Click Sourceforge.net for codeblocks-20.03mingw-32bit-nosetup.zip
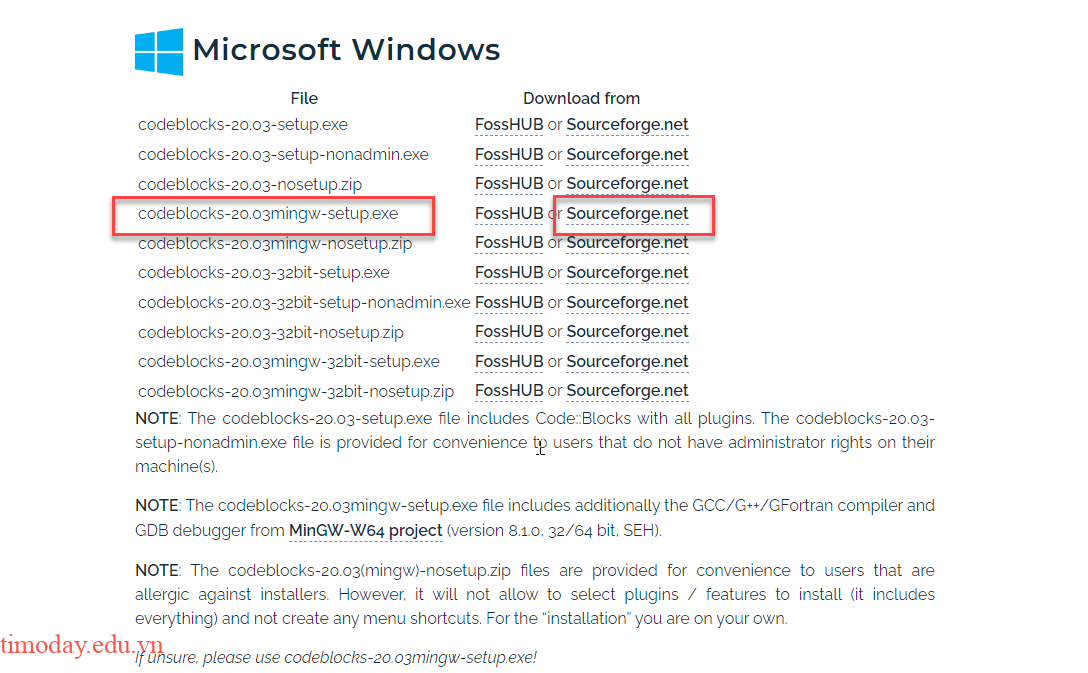 click(x=627, y=391)
